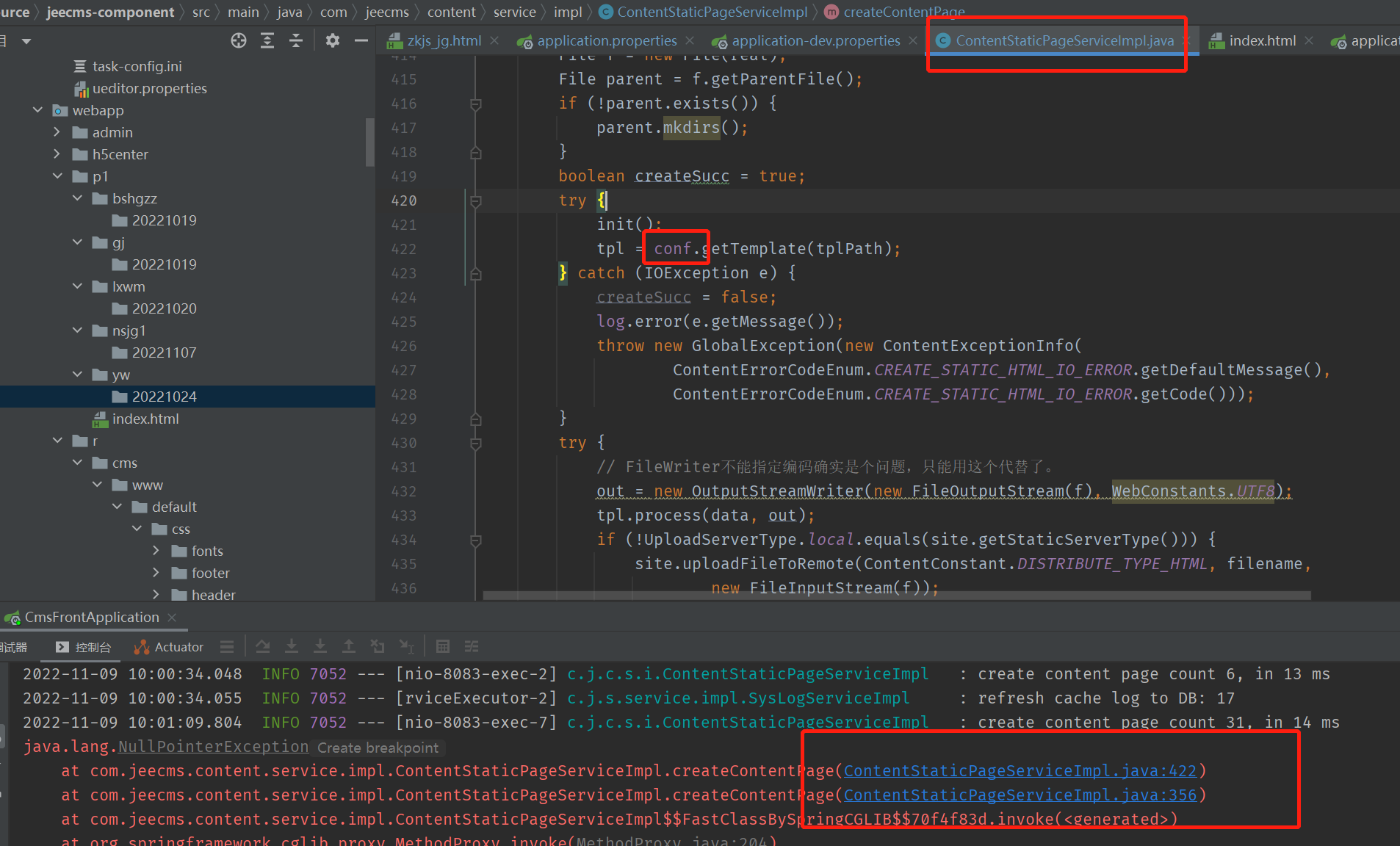Switch to application-dev.properties editor tab
The image size is (1400, 846).
coord(815,41)
